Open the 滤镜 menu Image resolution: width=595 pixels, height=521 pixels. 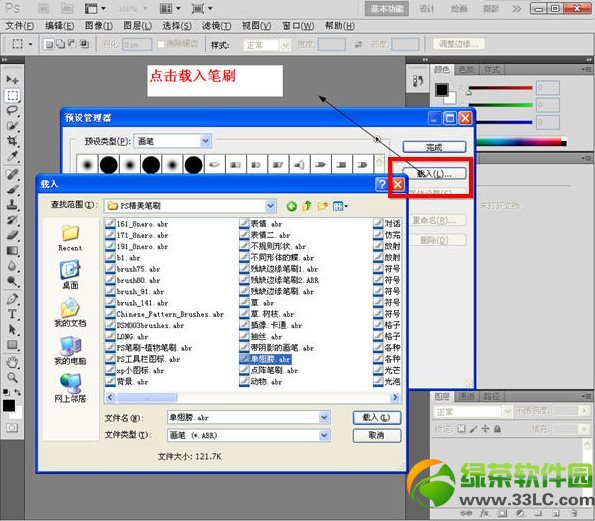tap(216, 26)
